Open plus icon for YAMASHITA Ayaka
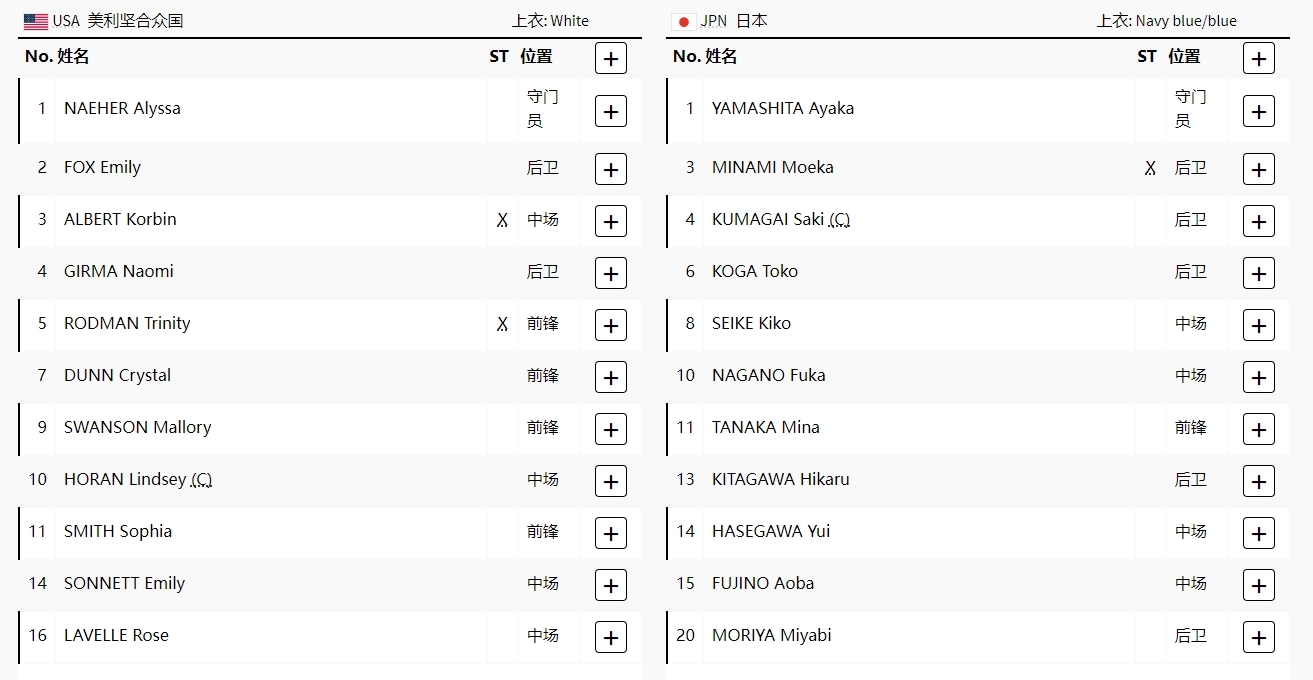This screenshot has width=1313, height=680. coord(1259,111)
